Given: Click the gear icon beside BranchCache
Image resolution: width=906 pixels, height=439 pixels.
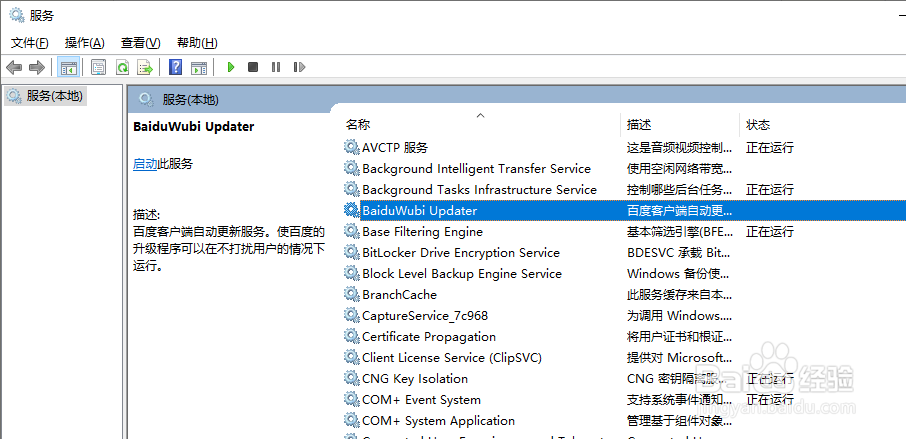Looking at the screenshot, I should tap(351, 295).
